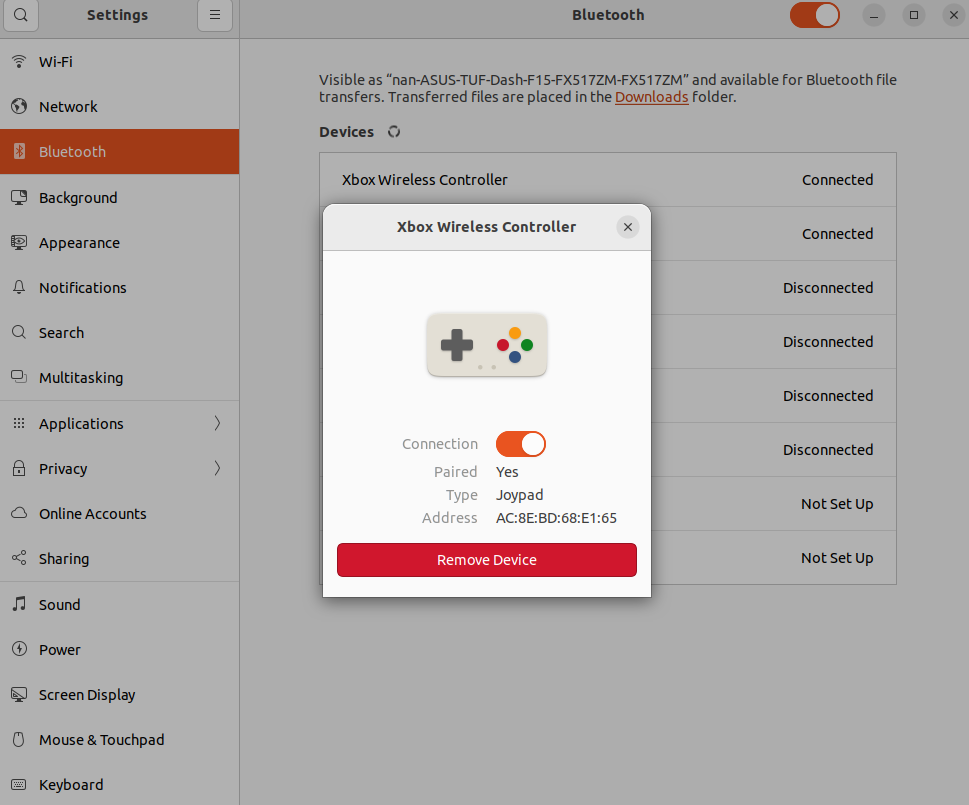Open Wi-Fi settings panel
The image size is (969, 805).
[119, 62]
